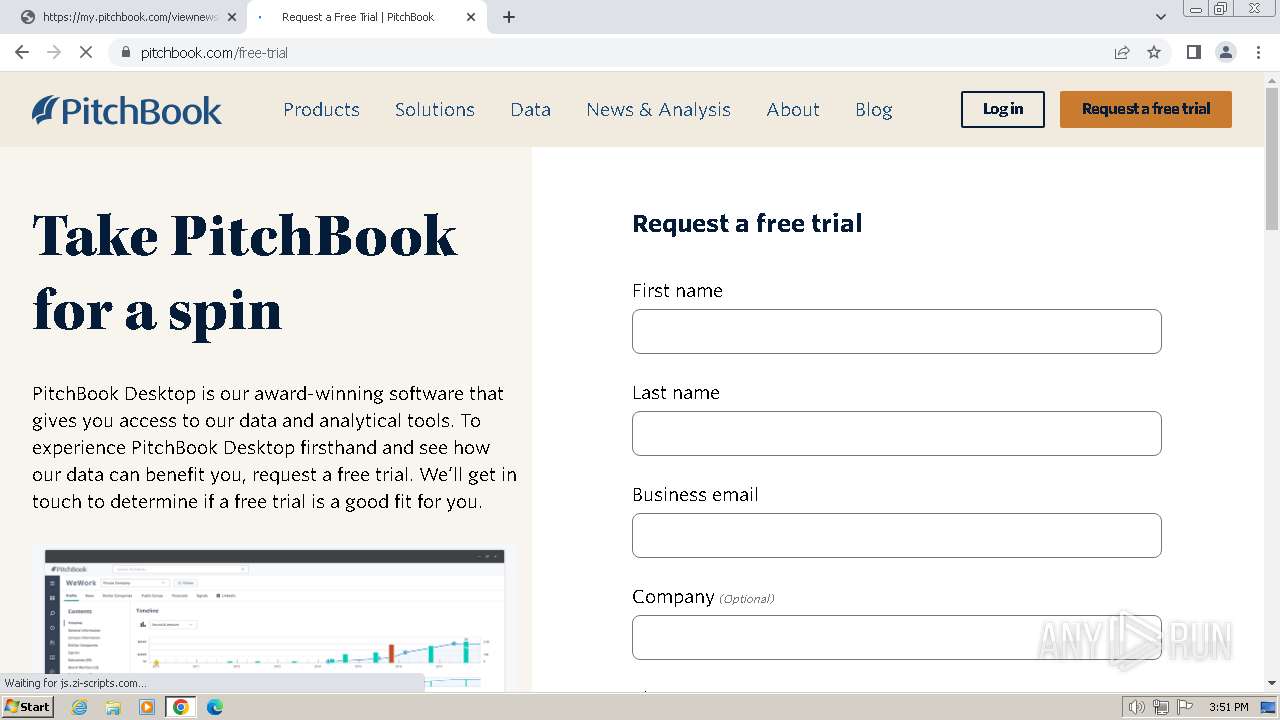The width and height of the screenshot is (1280, 720).
Task: Switch to Chrome in the taskbar
Action: click(x=181, y=707)
